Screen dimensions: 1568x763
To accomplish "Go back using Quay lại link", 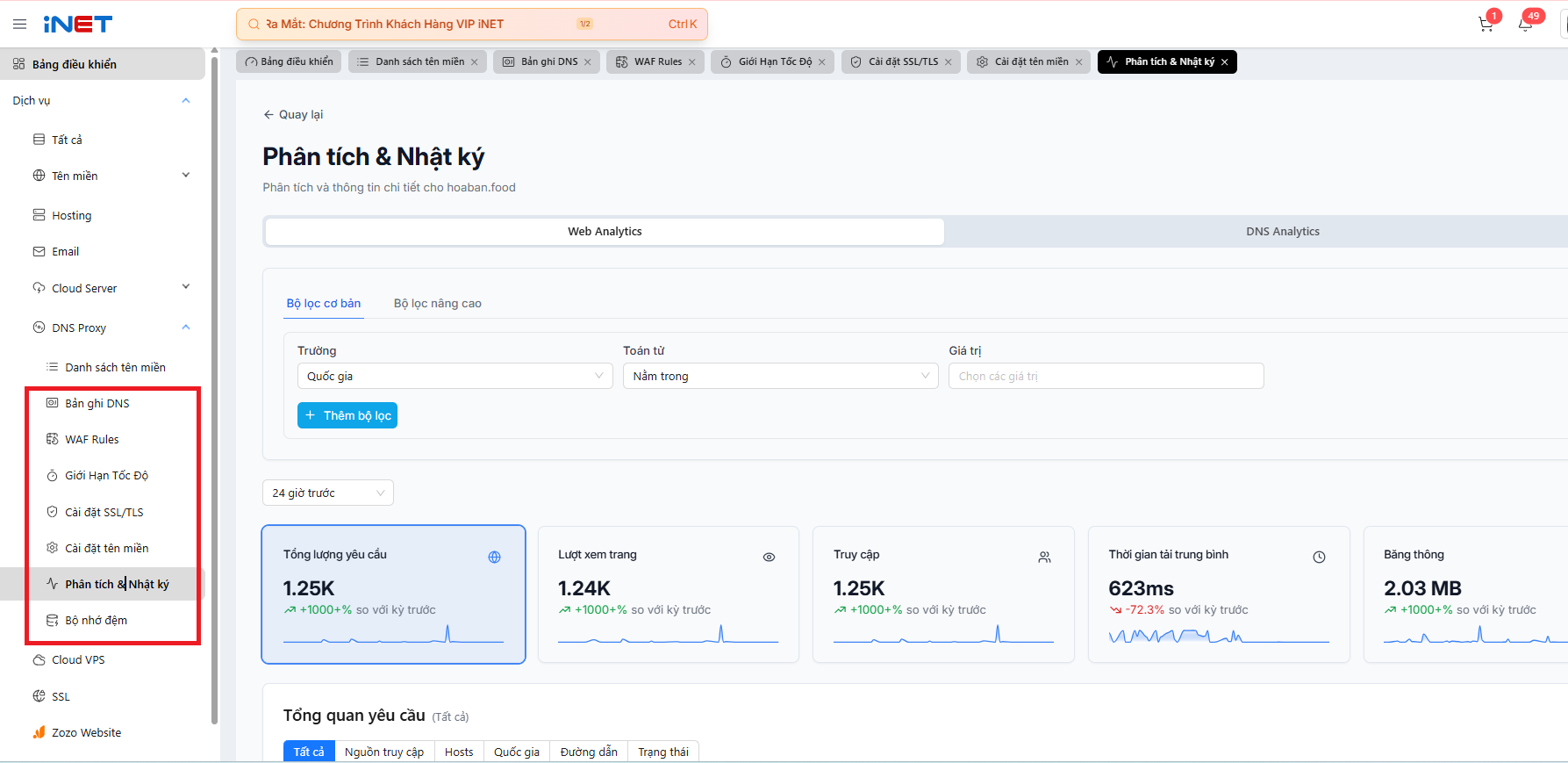I will (293, 114).
